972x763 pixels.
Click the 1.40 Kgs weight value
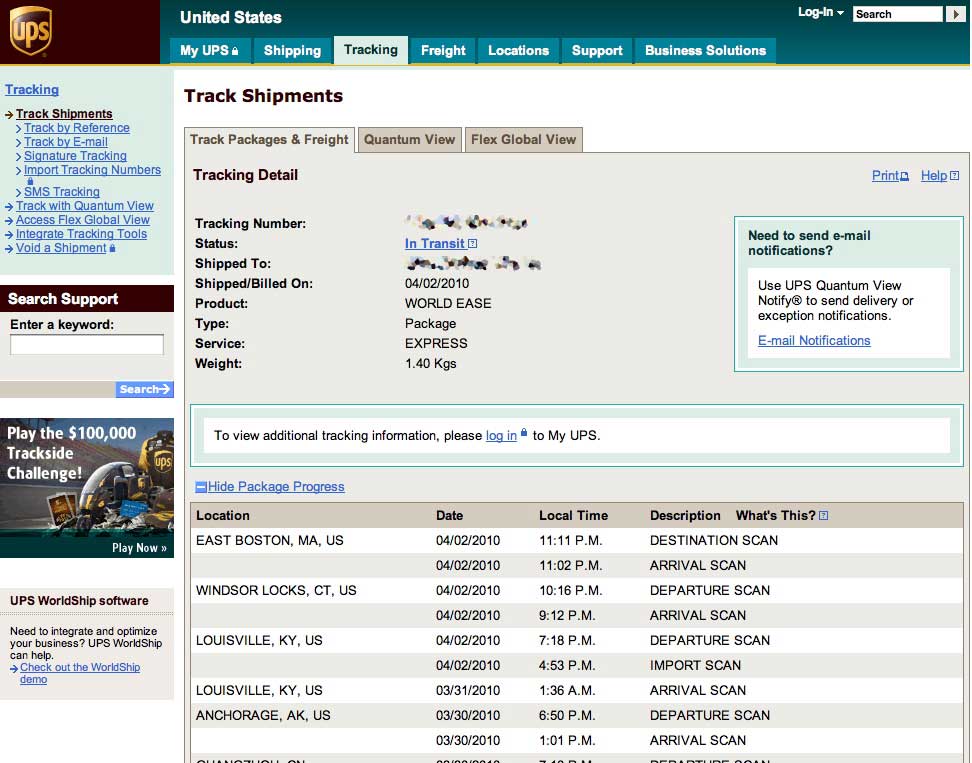click(x=431, y=364)
